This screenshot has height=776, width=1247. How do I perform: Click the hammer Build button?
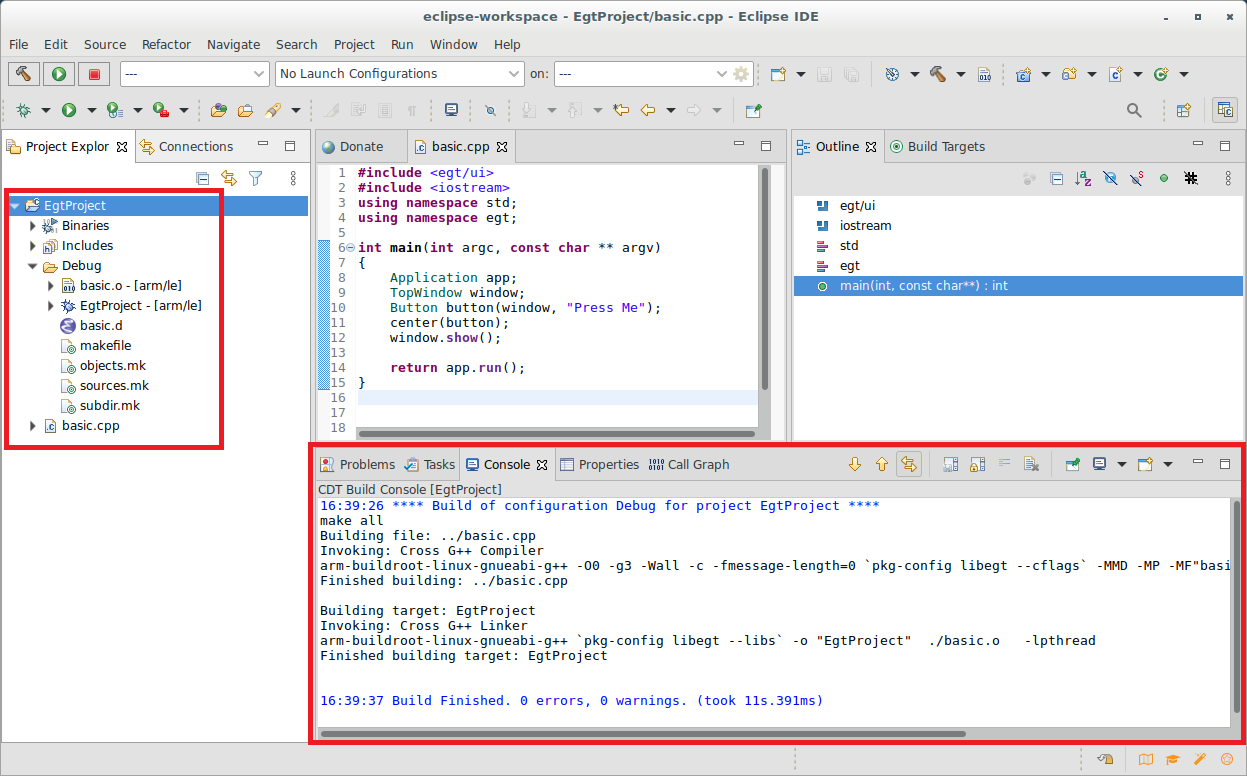[24, 74]
